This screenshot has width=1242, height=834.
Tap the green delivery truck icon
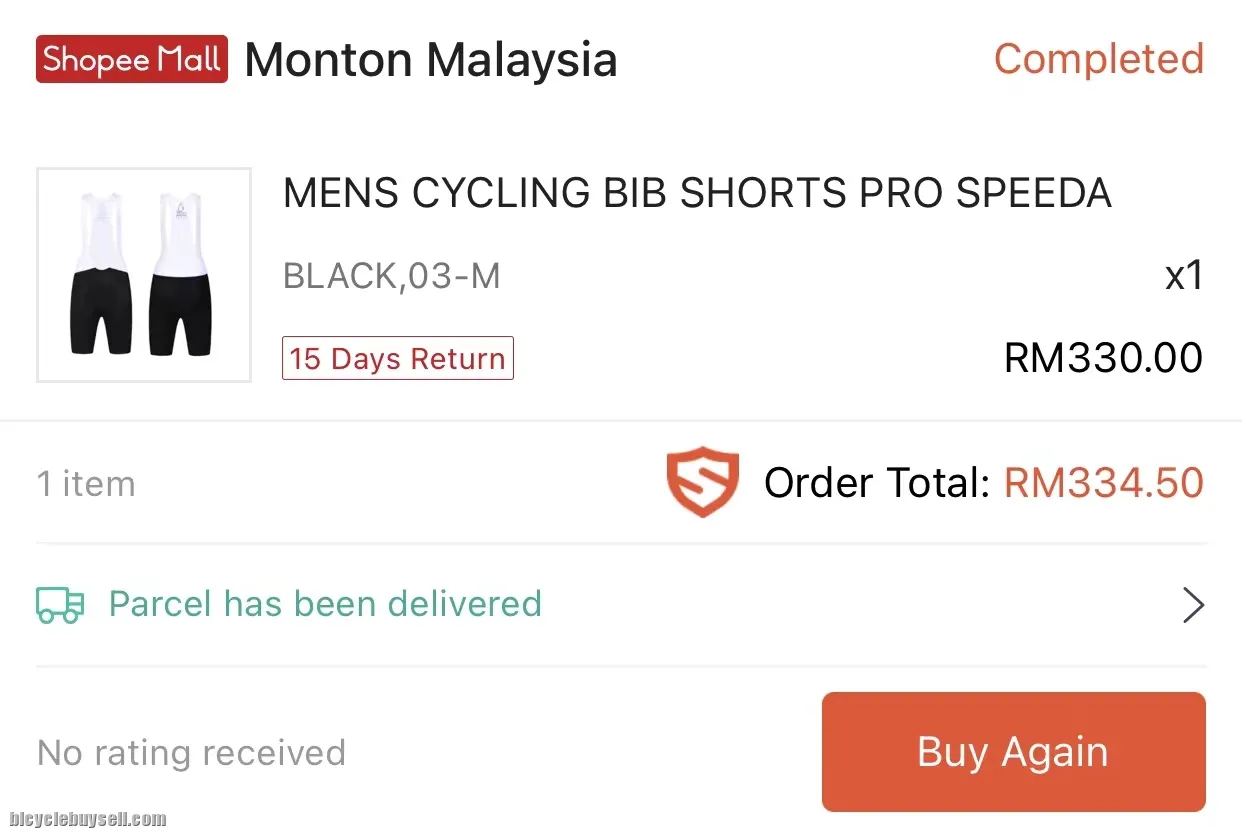pos(60,604)
